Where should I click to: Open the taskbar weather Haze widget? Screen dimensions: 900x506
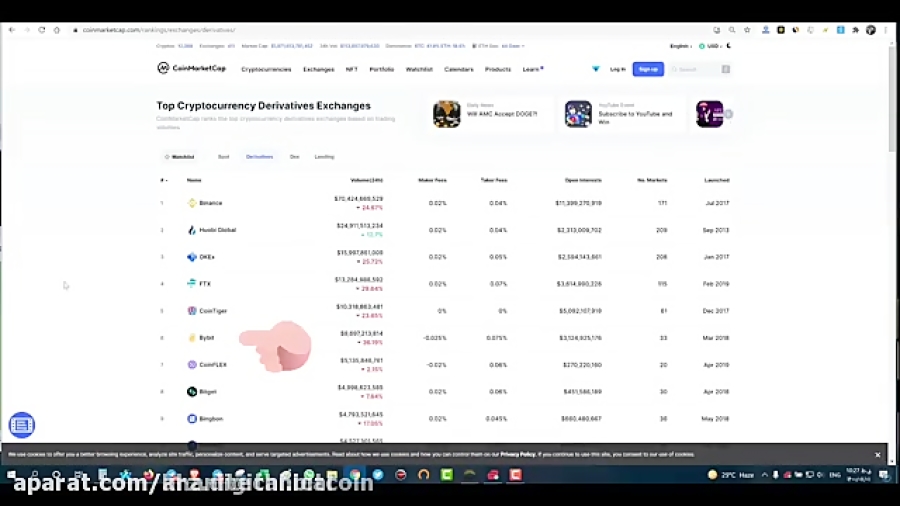(731, 475)
